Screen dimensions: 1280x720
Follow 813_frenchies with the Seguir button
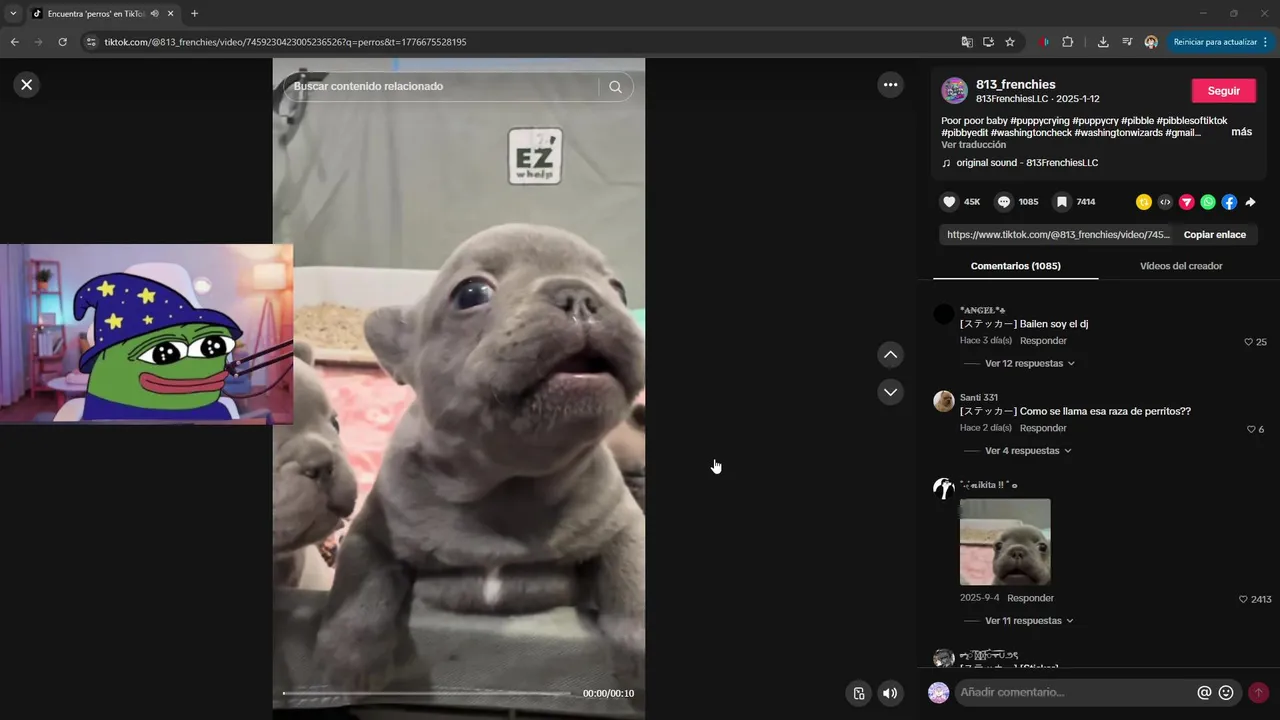pyautogui.click(x=1224, y=90)
